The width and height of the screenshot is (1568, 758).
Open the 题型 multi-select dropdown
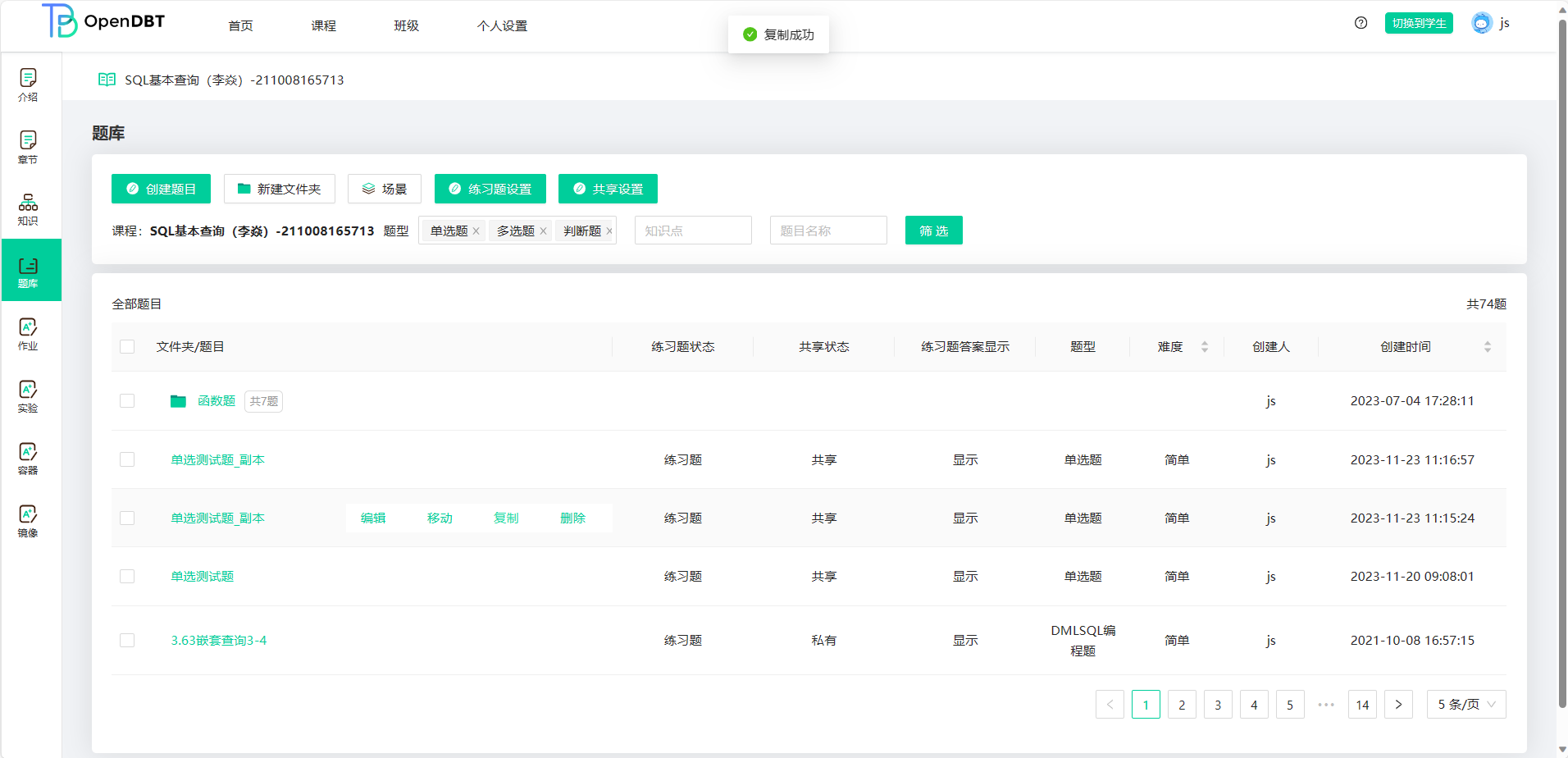point(517,231)
